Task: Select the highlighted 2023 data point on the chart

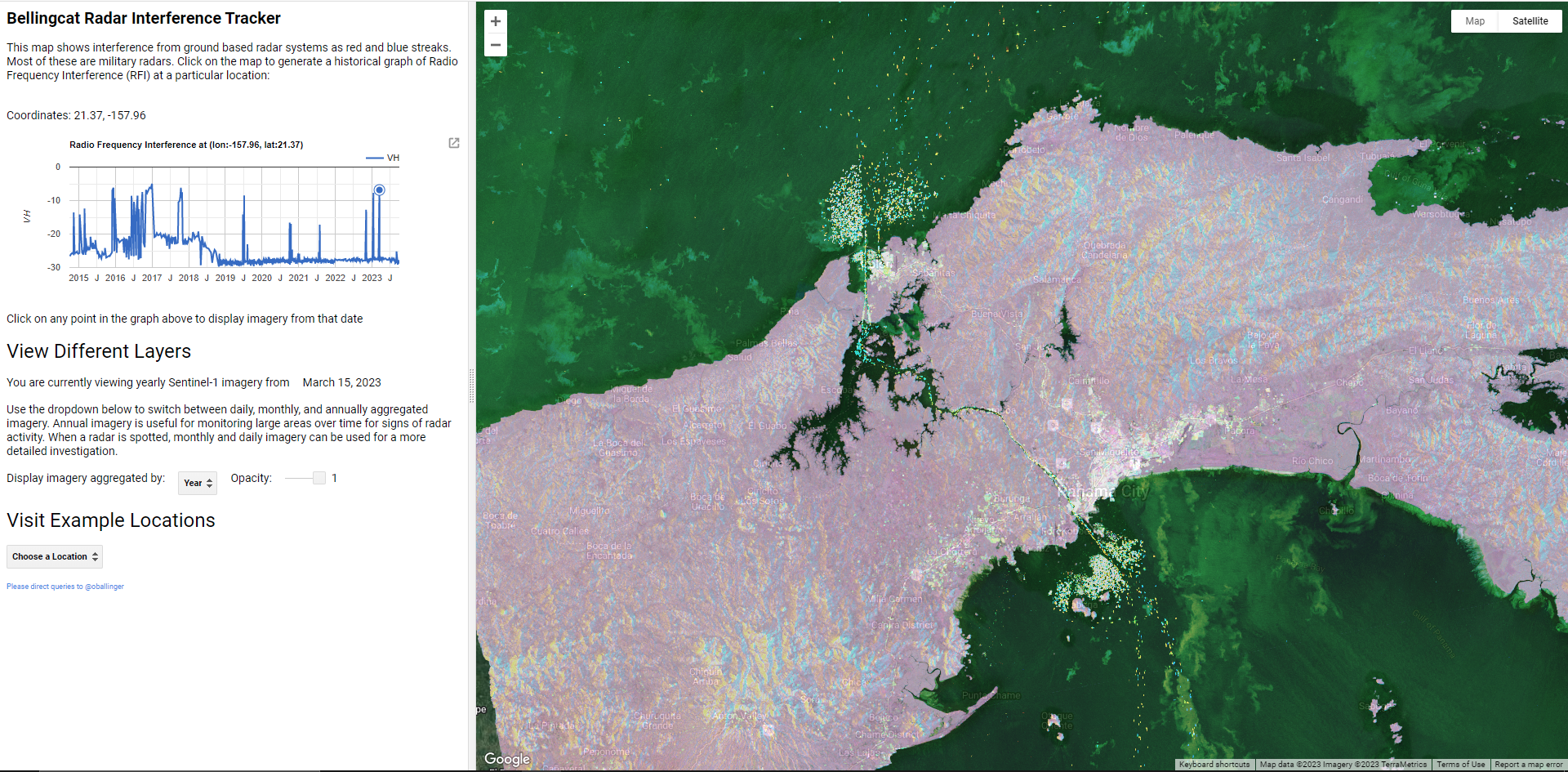Action: 379,190
